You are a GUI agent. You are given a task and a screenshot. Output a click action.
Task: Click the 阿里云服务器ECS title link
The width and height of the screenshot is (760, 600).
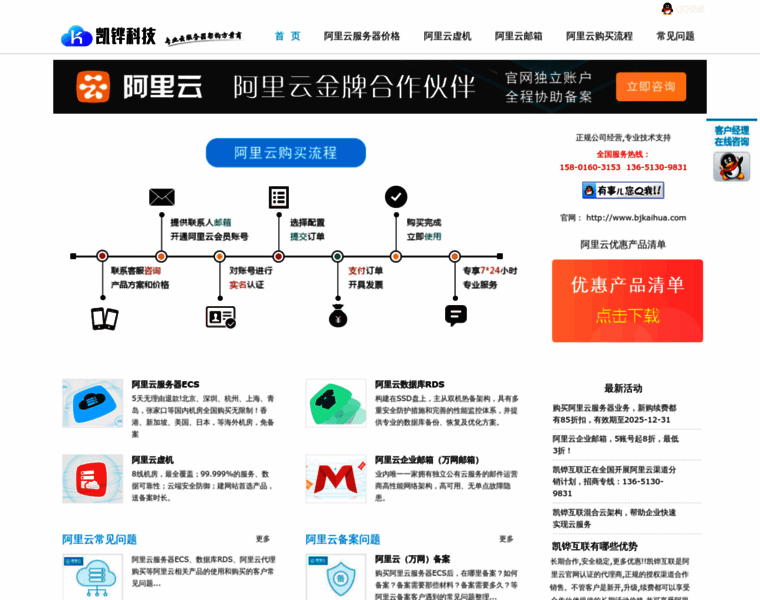pos(165,384)
